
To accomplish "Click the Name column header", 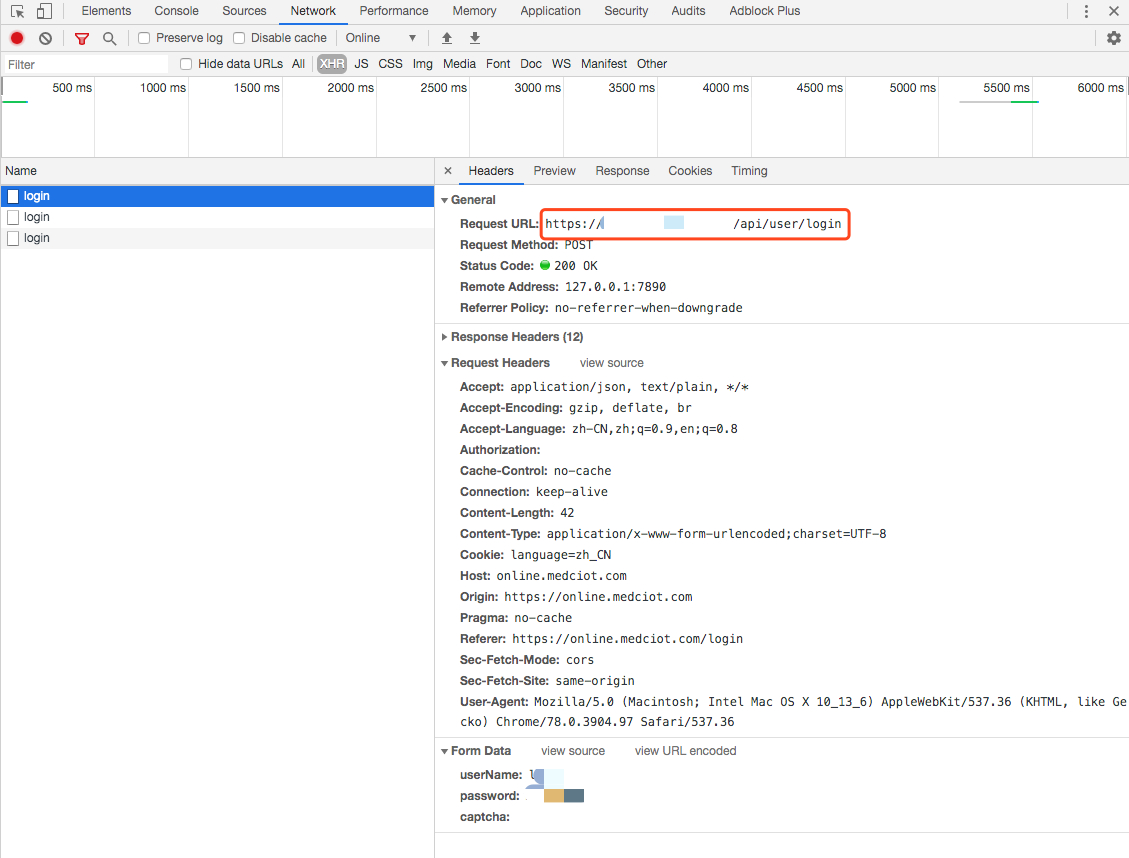I will tap(217, 171).
